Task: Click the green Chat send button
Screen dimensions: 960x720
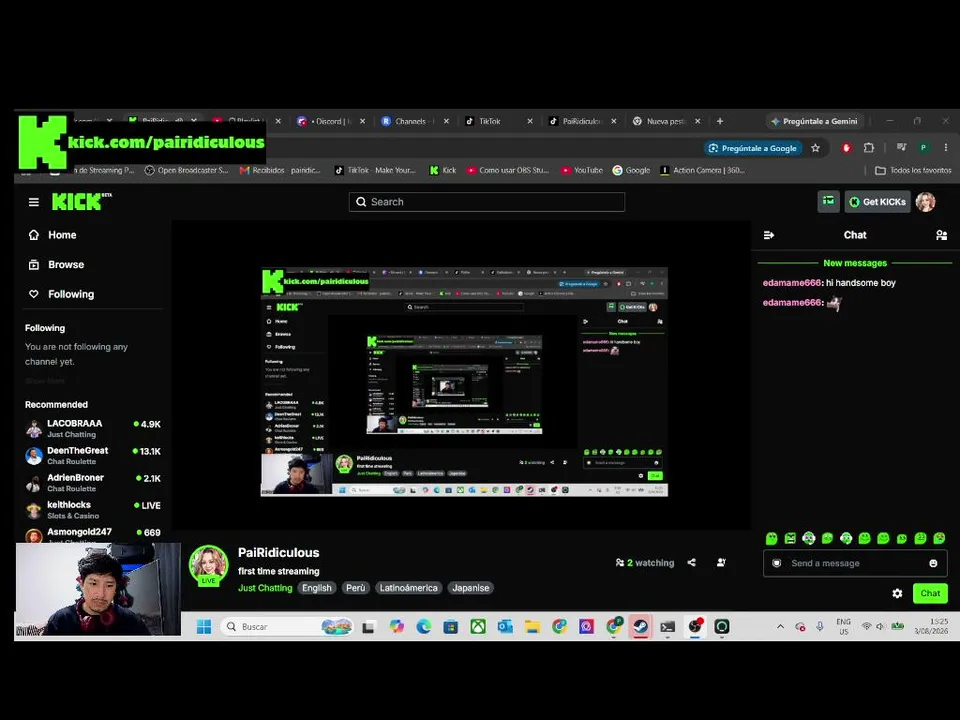Action: pos(930,593)
